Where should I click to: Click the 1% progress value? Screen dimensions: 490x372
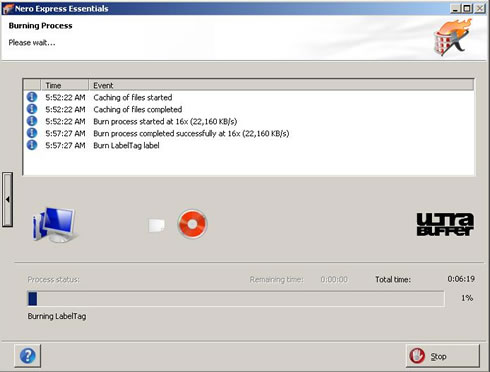[467, 298]
